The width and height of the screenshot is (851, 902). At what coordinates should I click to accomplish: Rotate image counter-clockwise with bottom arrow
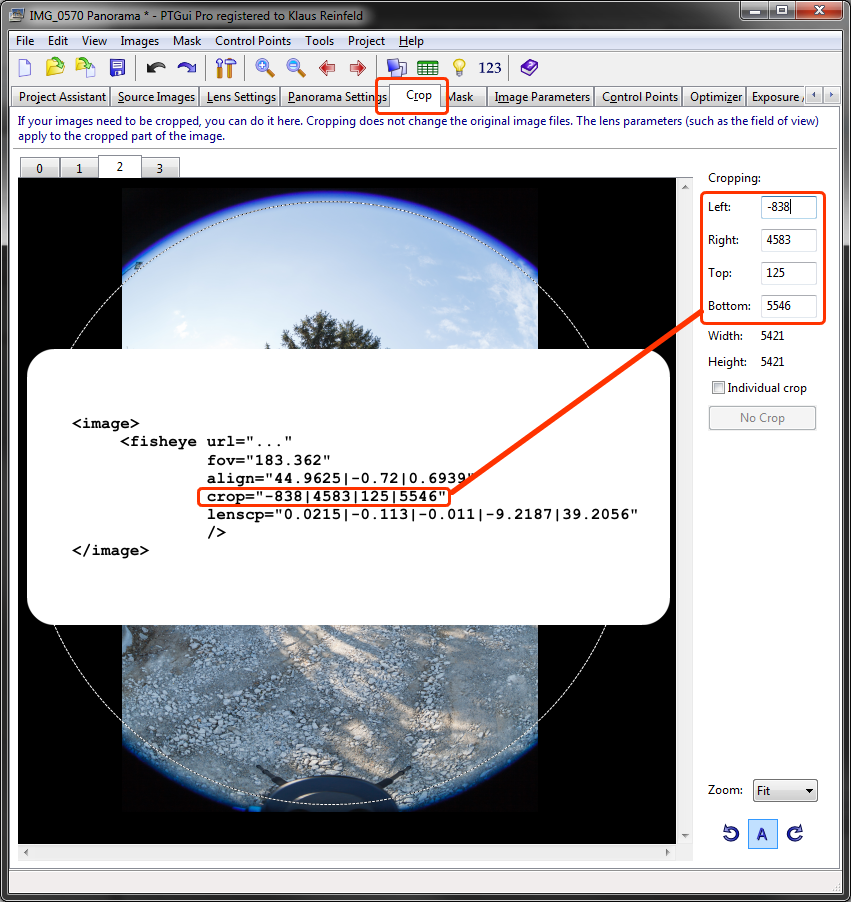click(730, 833)
